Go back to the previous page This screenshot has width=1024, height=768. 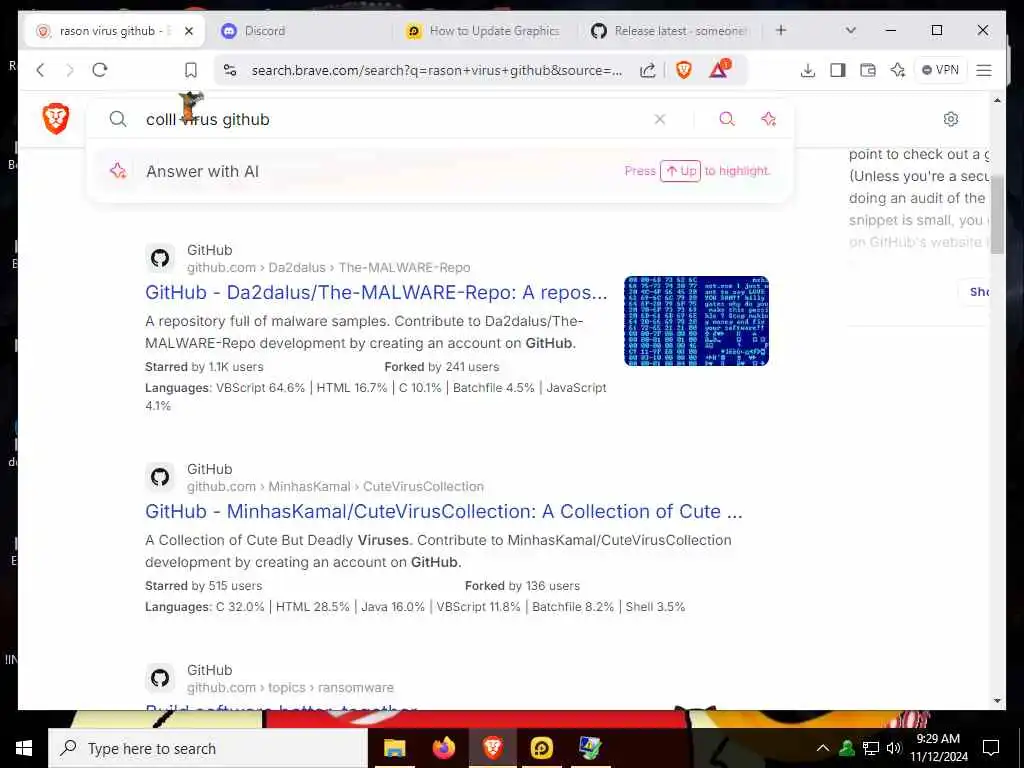(40, 70)
